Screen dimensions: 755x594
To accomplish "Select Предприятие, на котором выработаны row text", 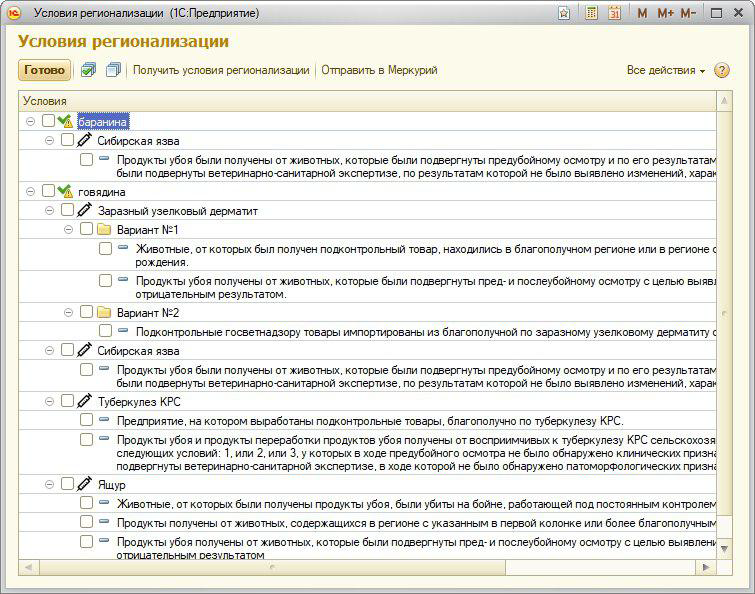I will tap(370, 421).
